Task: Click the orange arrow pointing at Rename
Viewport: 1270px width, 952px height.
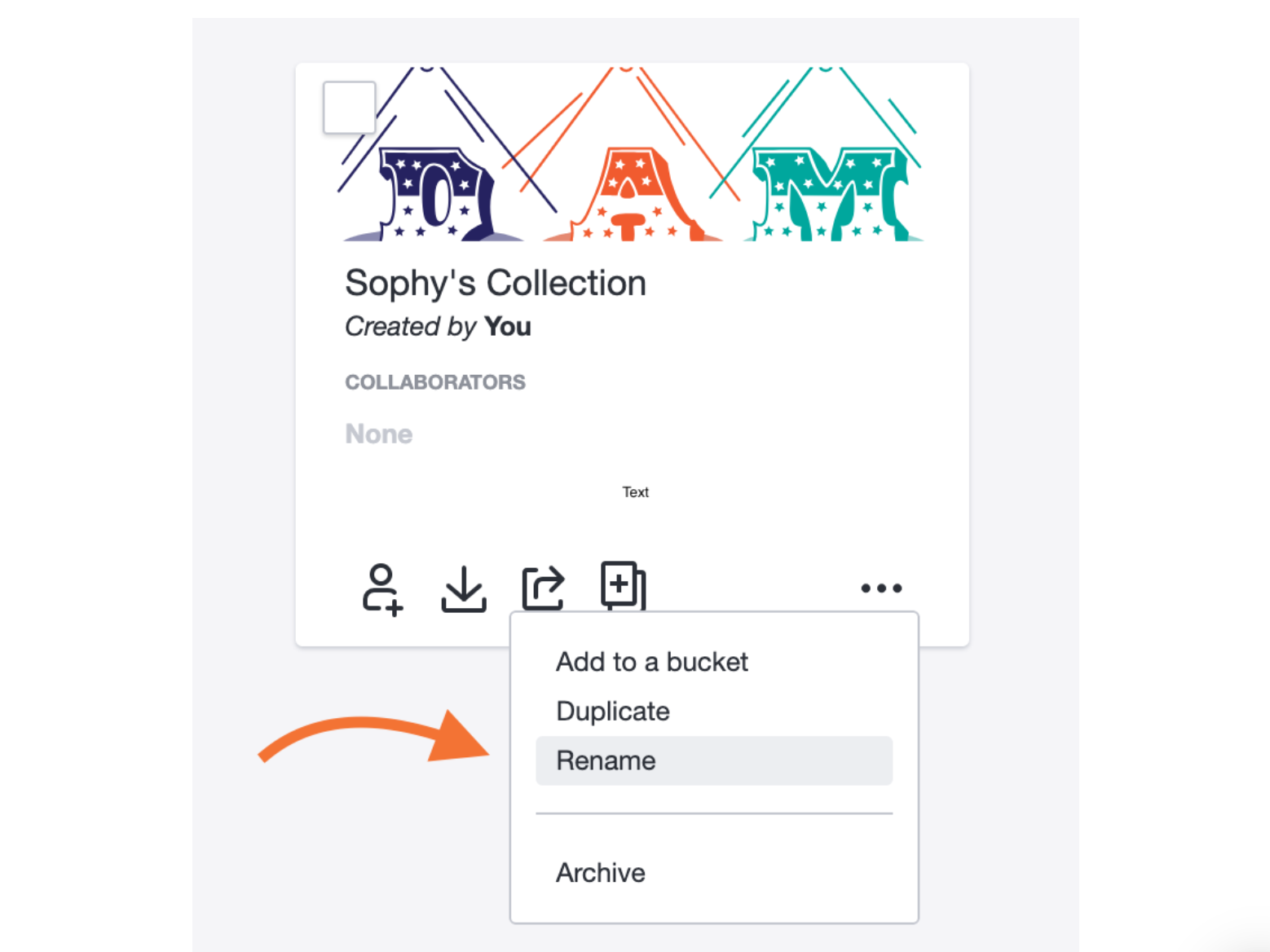Action: (374, 738)
